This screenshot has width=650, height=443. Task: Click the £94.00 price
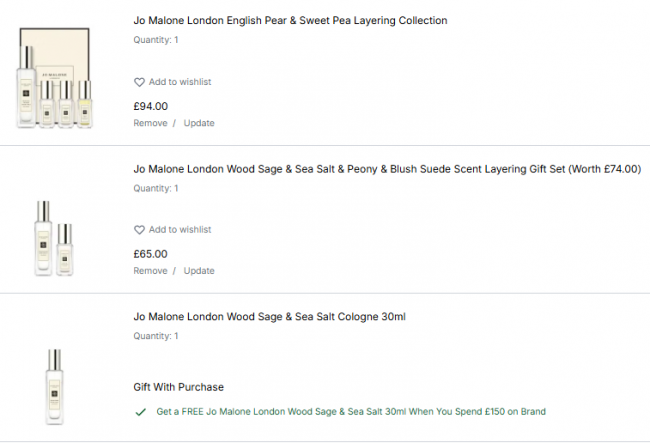click(151, 106)
